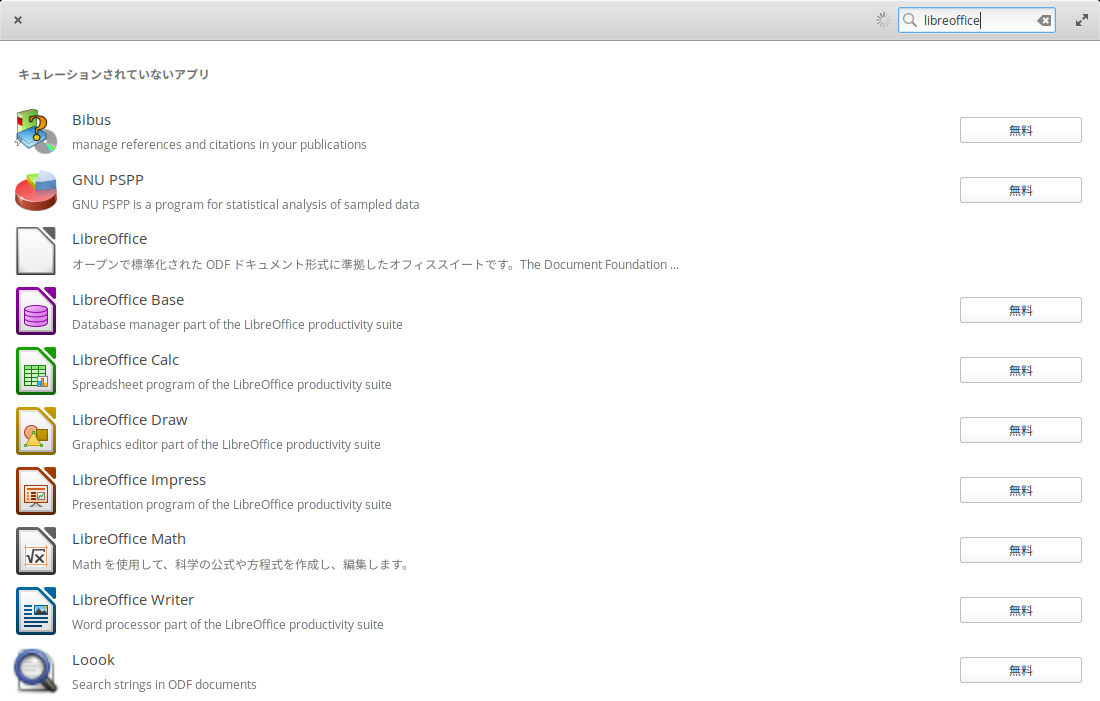Image resolution: width=1100 pixels, height=701 pixels.
Task: Clear the search text with the backspace icon
Action: (1044, 20)
